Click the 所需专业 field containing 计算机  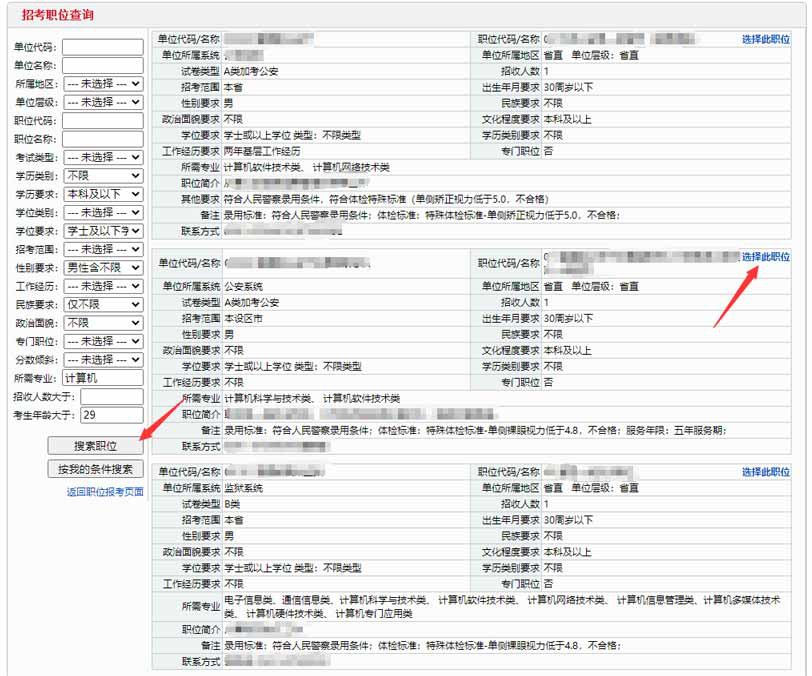coord(103,378)
